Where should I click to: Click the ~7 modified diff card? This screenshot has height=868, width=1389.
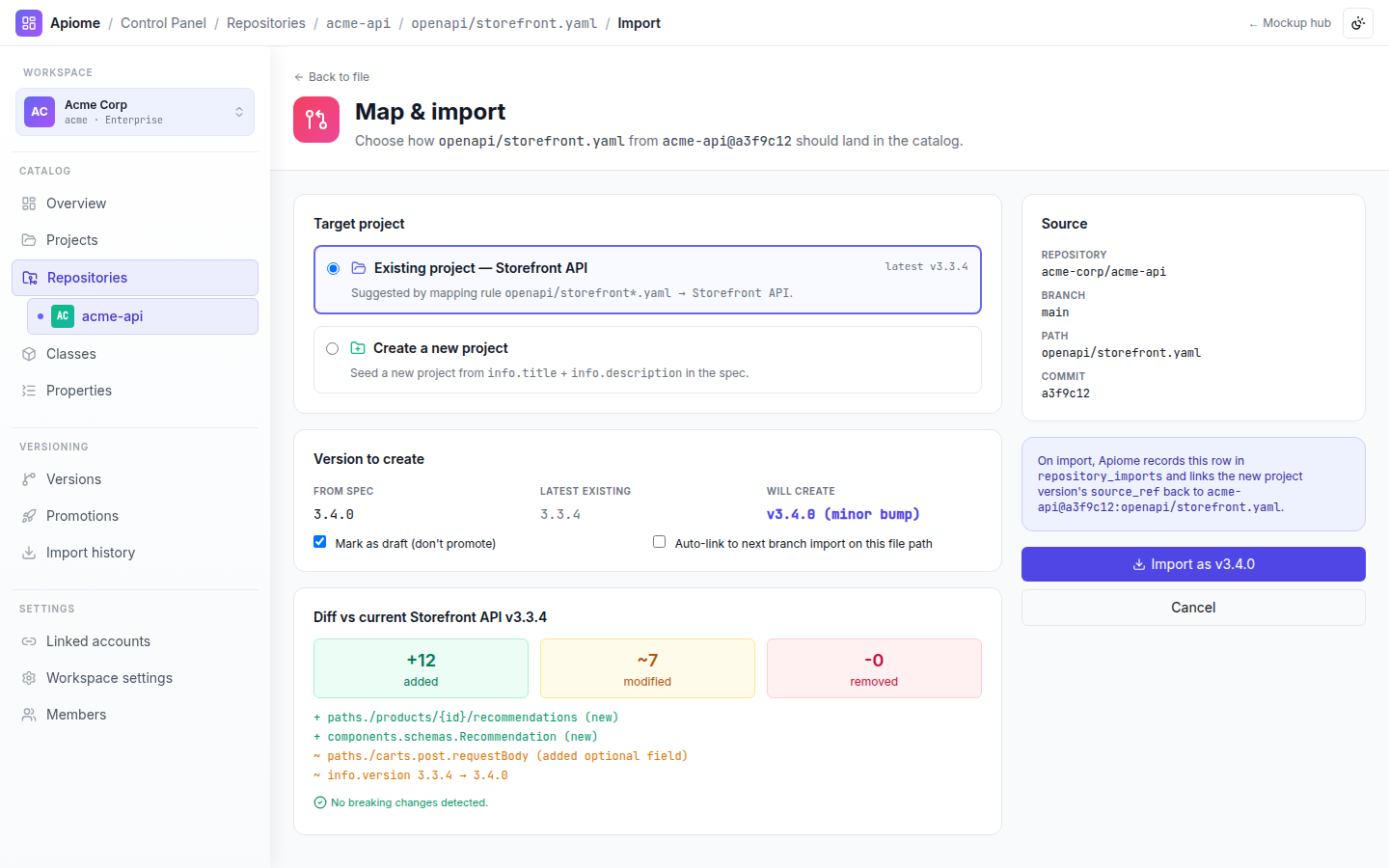647,668
